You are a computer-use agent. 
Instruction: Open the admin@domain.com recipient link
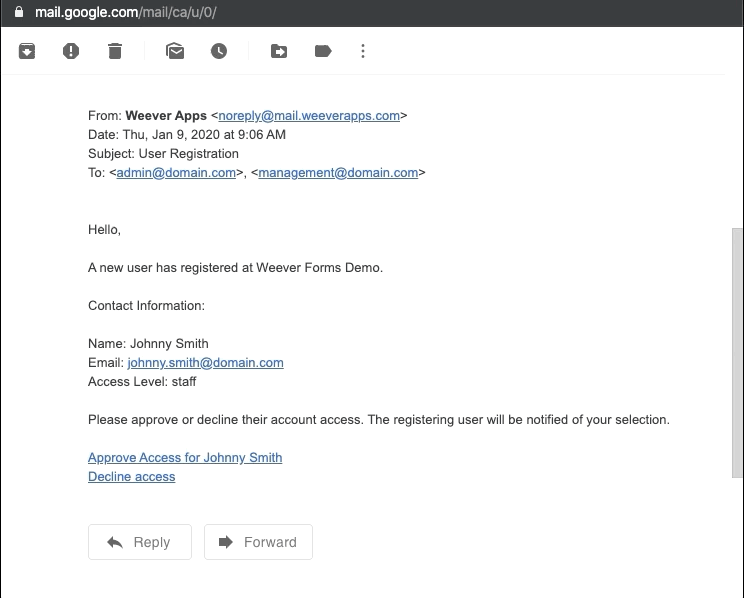(x=176, y=172)
